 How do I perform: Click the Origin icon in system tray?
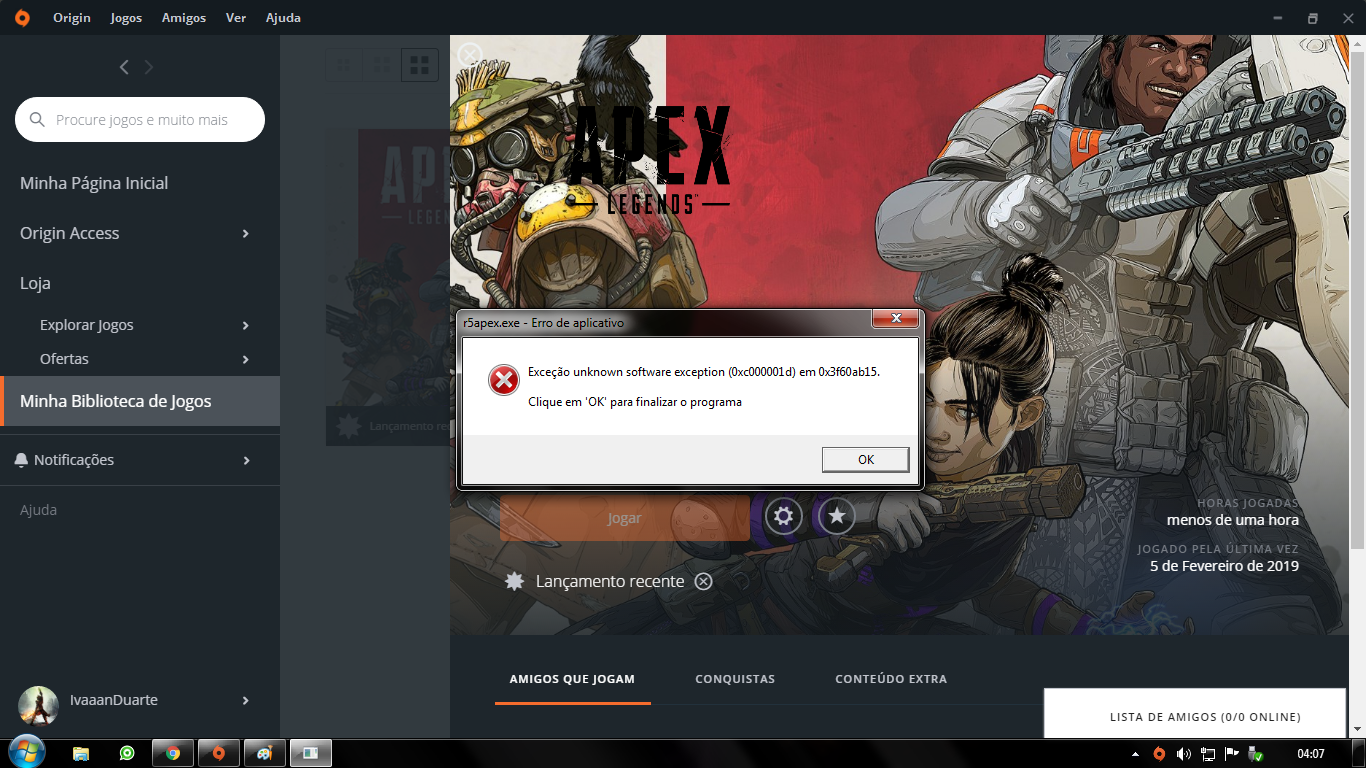tap(1159, 754)
